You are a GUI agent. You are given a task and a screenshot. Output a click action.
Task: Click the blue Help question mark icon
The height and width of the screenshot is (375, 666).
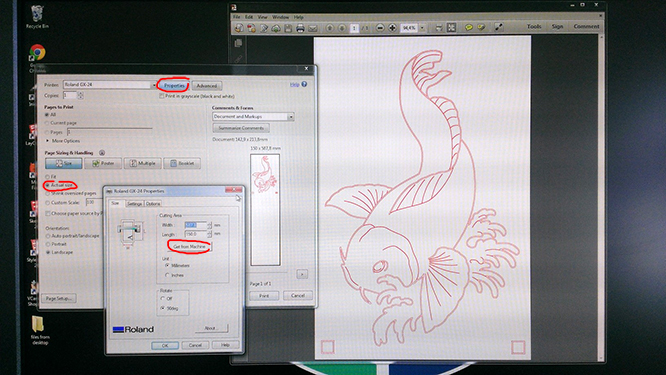point(304,84)
